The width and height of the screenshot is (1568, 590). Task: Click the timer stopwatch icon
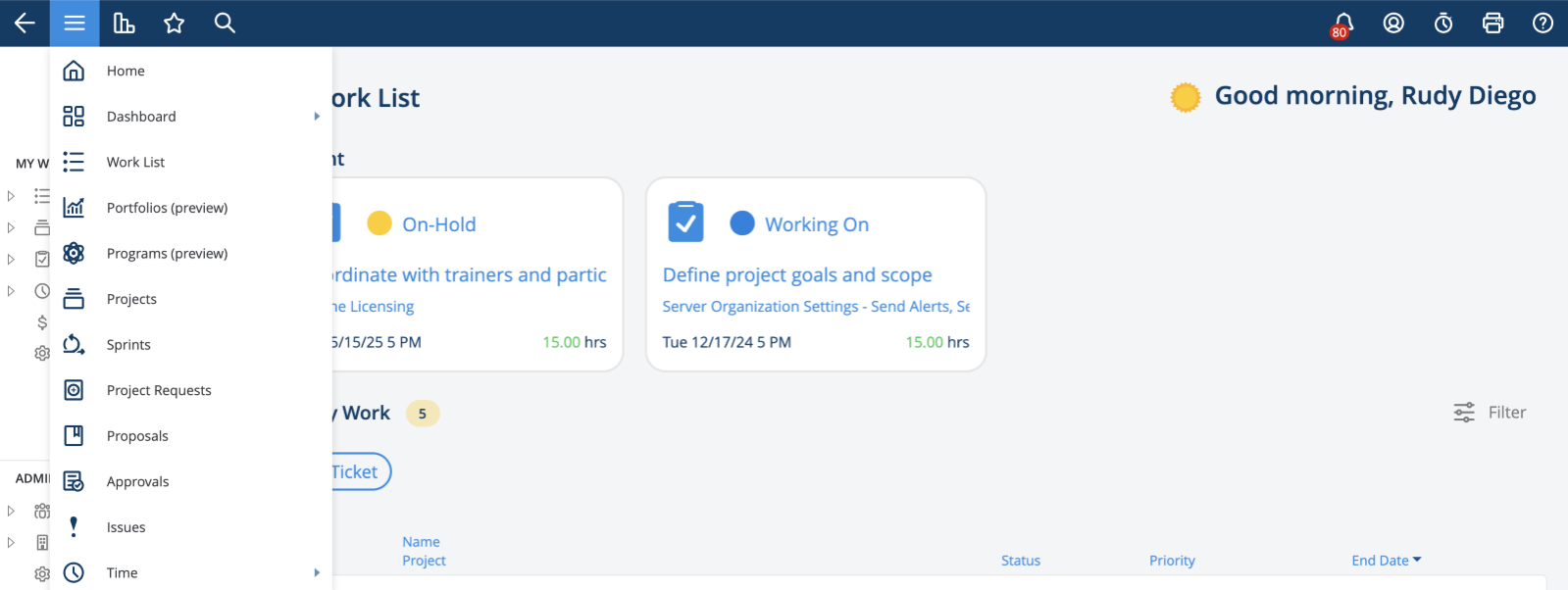pyautogui.click(x=1443, y=23)
